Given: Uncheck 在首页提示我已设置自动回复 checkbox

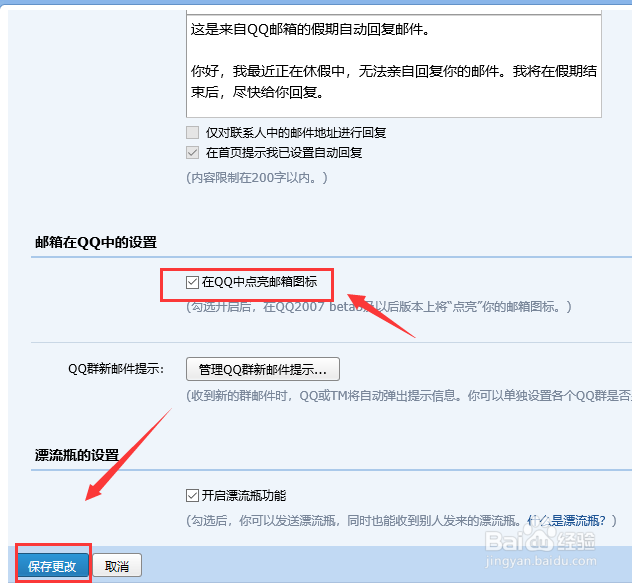Looking at the screenshot, I should coord(192,152).
